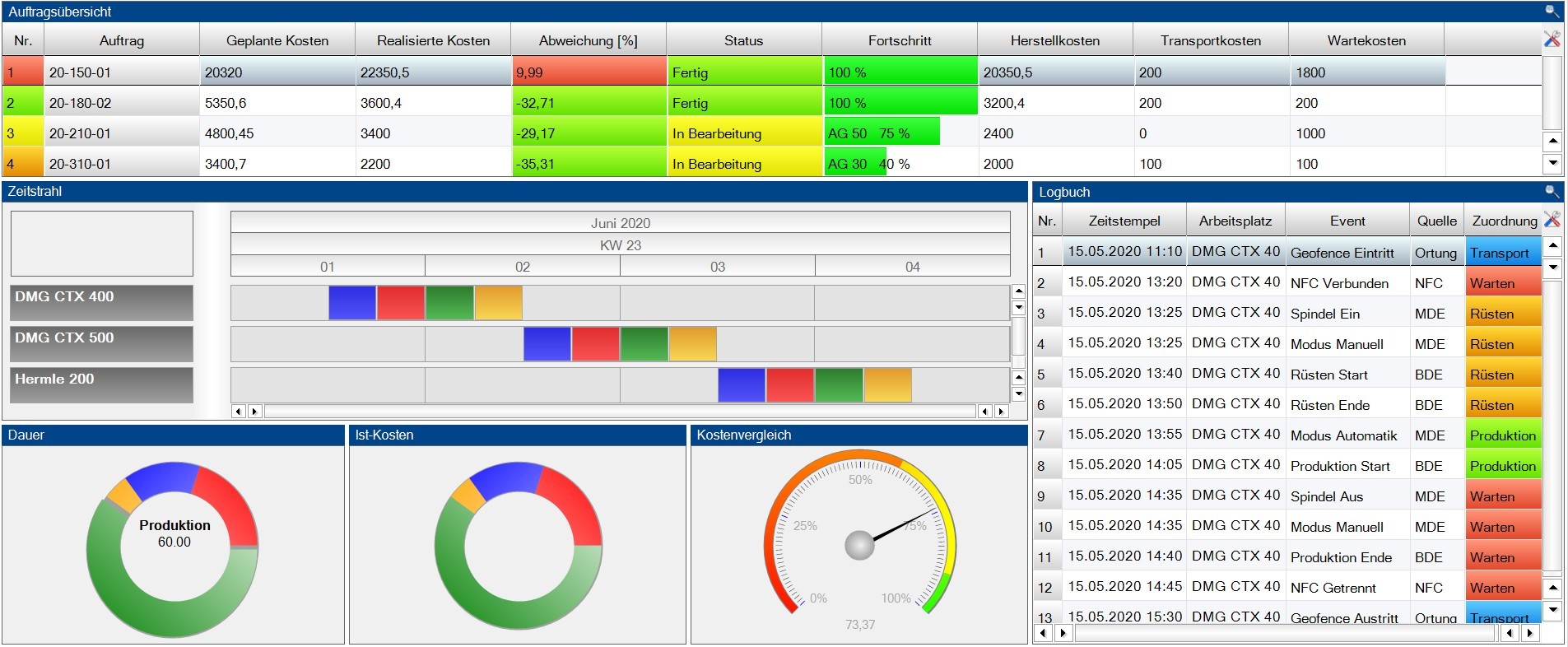Click the DMG CTX 500 machine button
The height and width of the screenshot is (647, 1568).
click(x=102, y=343)
